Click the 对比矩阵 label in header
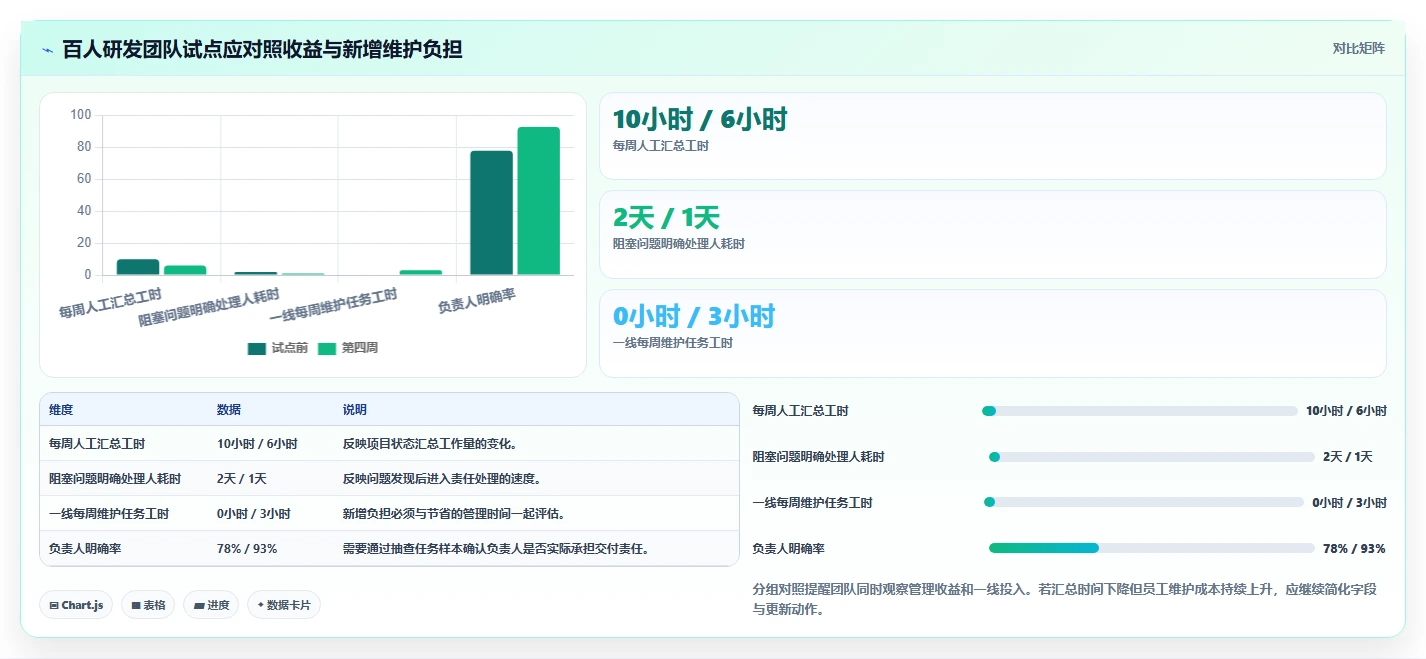 point(1358,49)
